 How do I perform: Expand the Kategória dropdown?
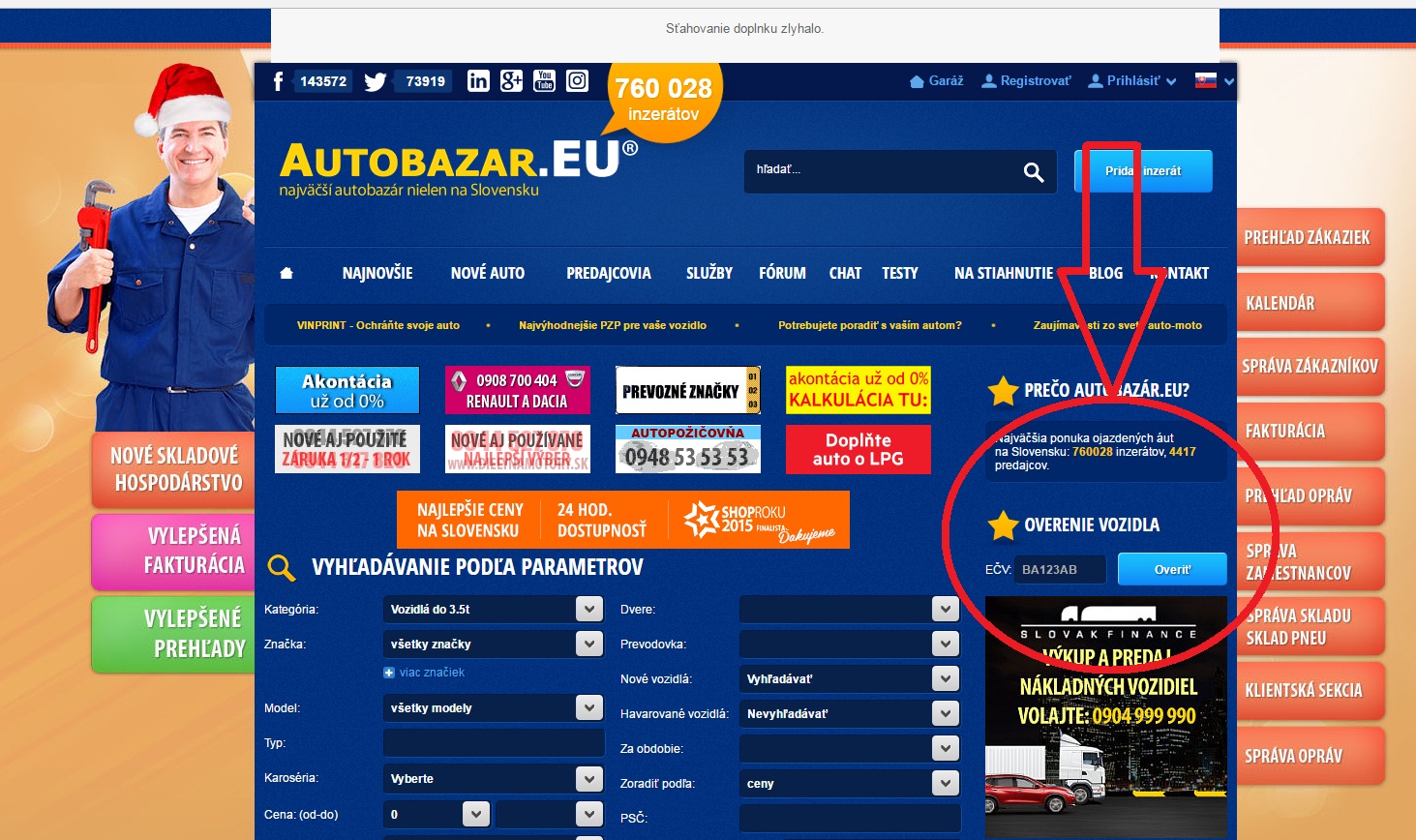[x=494, y=609]
